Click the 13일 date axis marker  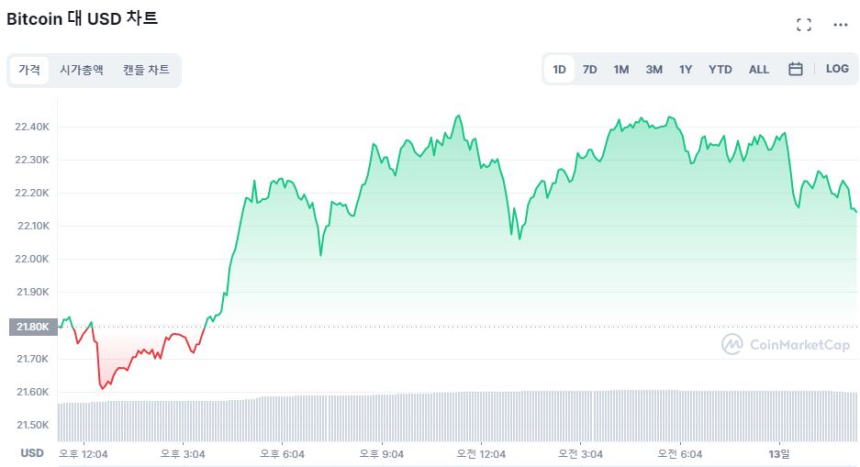[x=779, y=453]
